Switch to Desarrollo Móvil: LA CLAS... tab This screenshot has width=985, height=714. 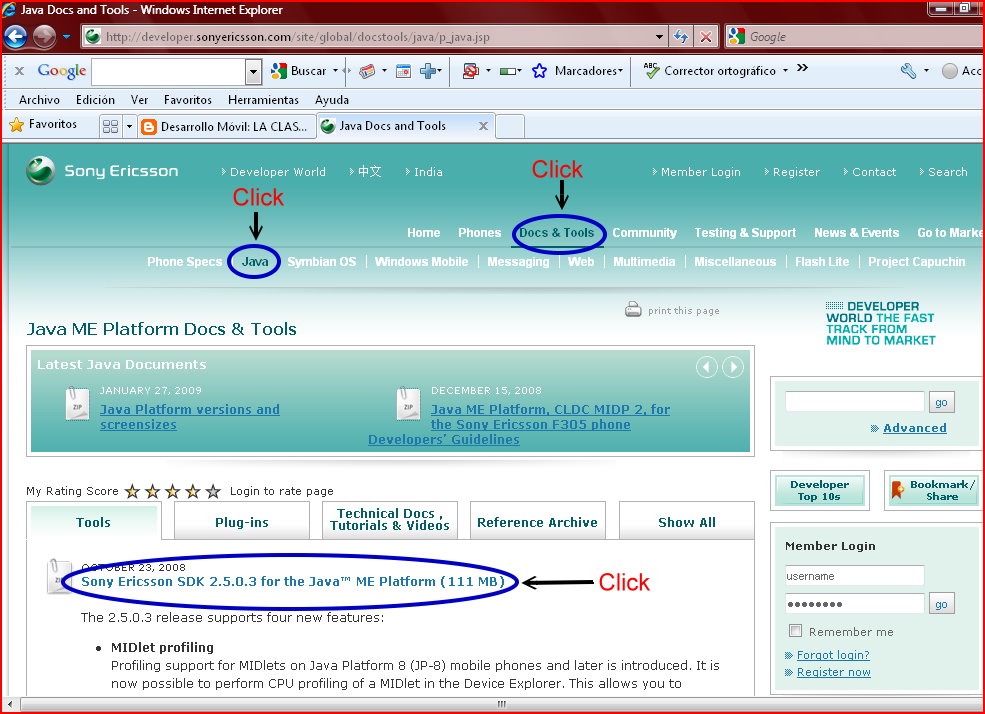pyautogui.click(x=225, y=126)
